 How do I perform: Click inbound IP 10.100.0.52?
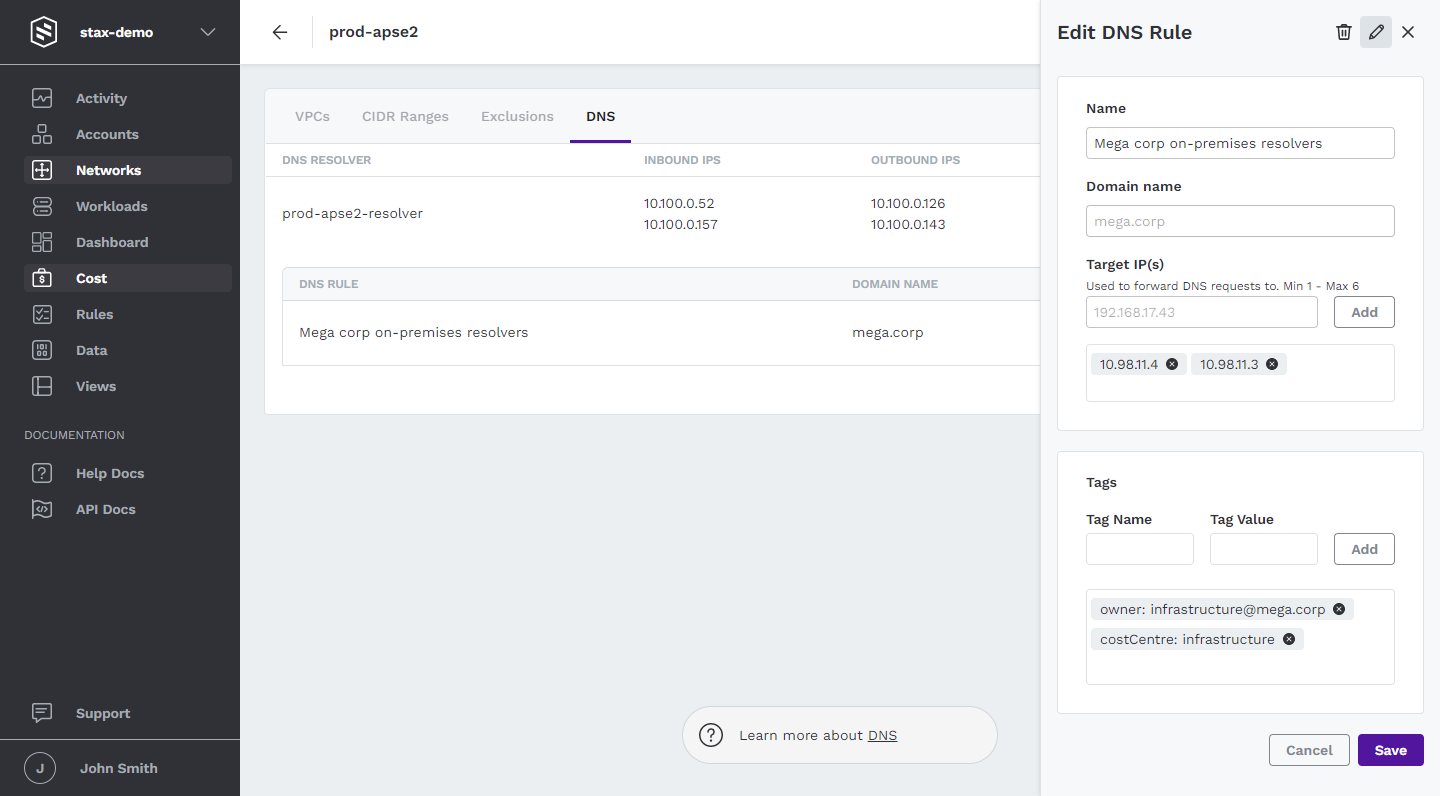coord(679,203)
